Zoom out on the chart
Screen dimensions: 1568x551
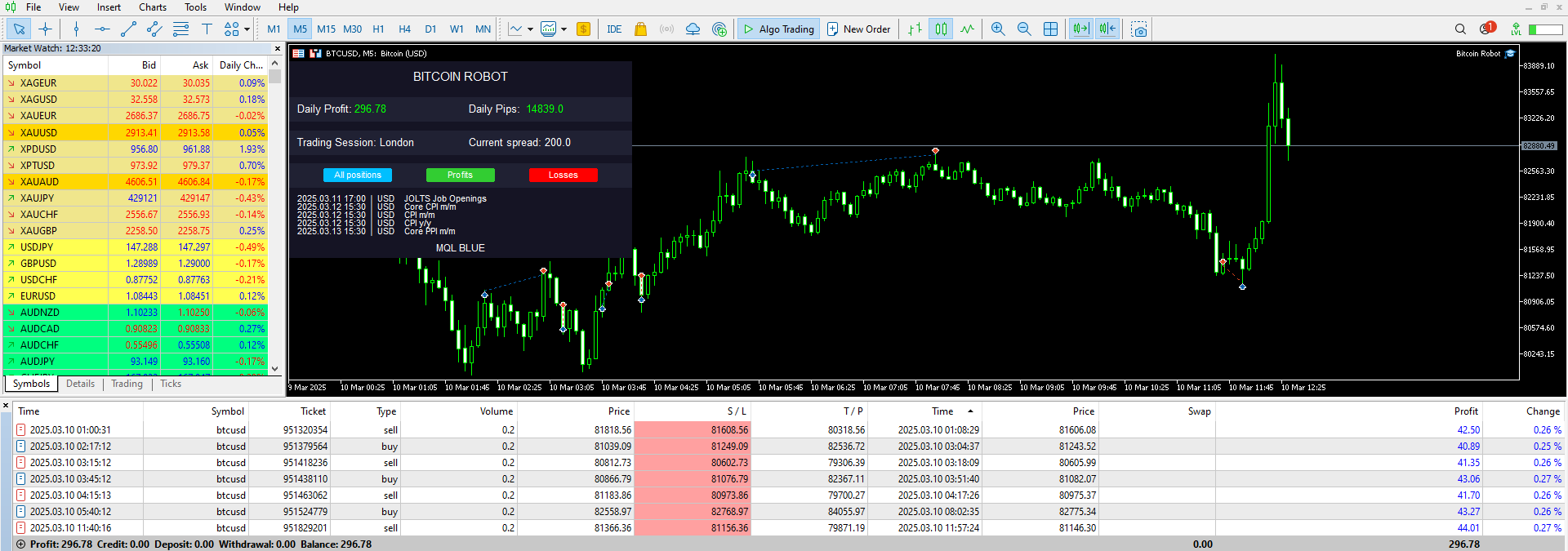point(1024,29)
